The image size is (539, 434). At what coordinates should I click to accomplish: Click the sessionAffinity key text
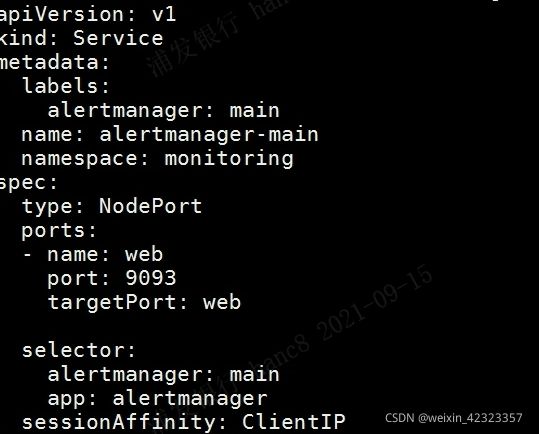coord(119,422)
